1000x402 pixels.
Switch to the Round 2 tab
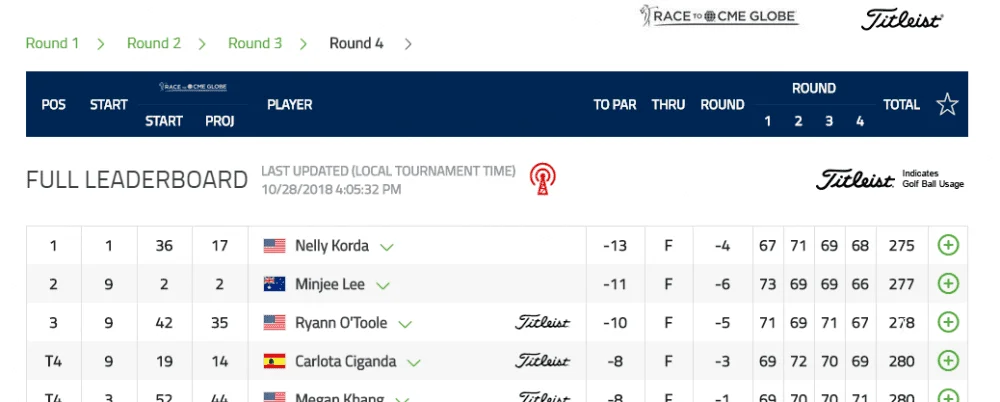(x=154, y=43)
